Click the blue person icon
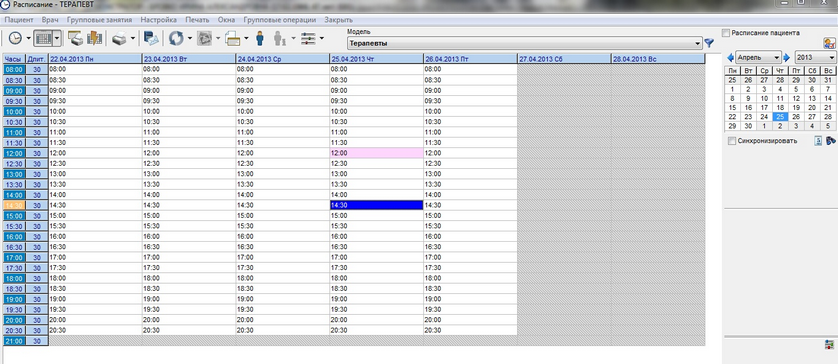Viewport: 838px width, 364px height. click(260, 38)
